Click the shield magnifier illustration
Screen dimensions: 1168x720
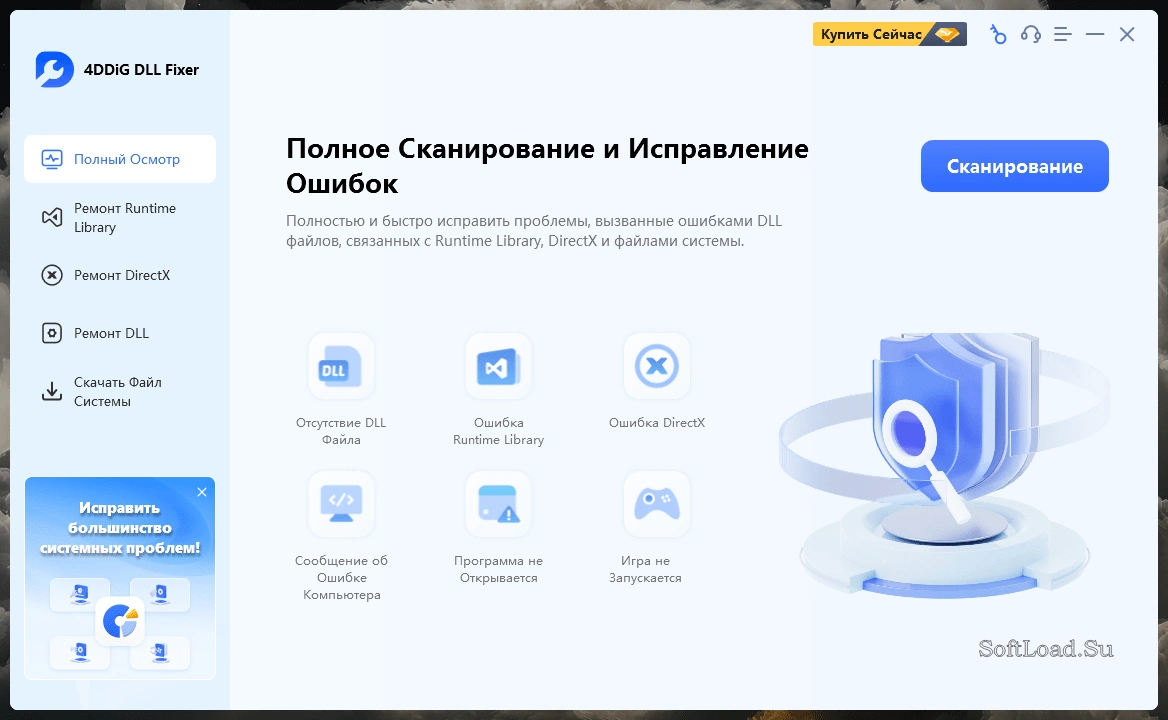coord(945,465)
